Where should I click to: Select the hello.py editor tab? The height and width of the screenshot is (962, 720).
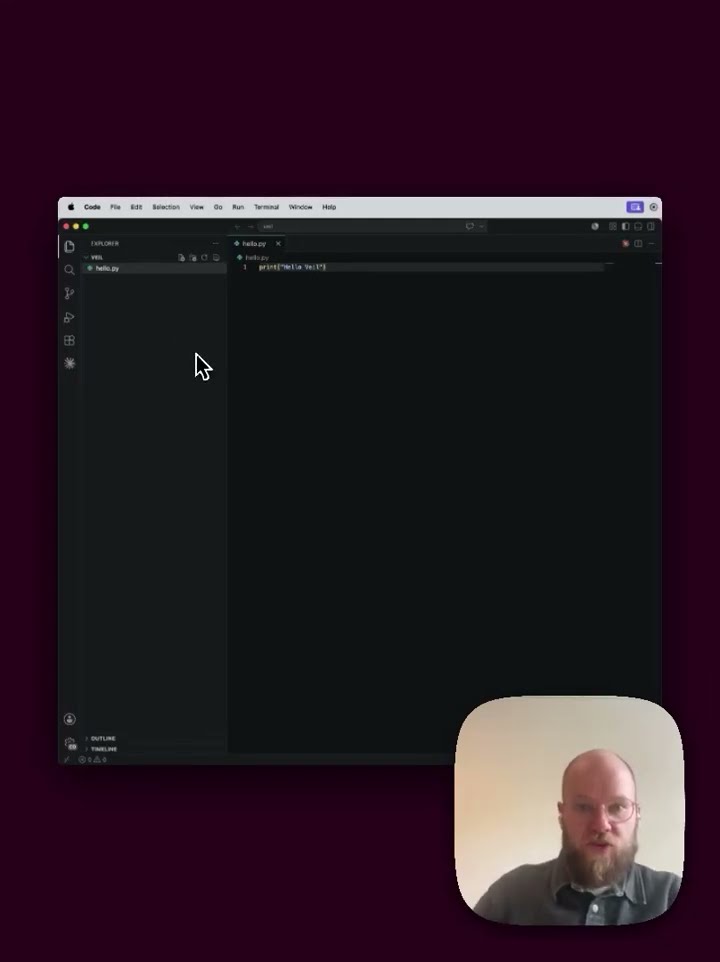(x=256, y=244)
